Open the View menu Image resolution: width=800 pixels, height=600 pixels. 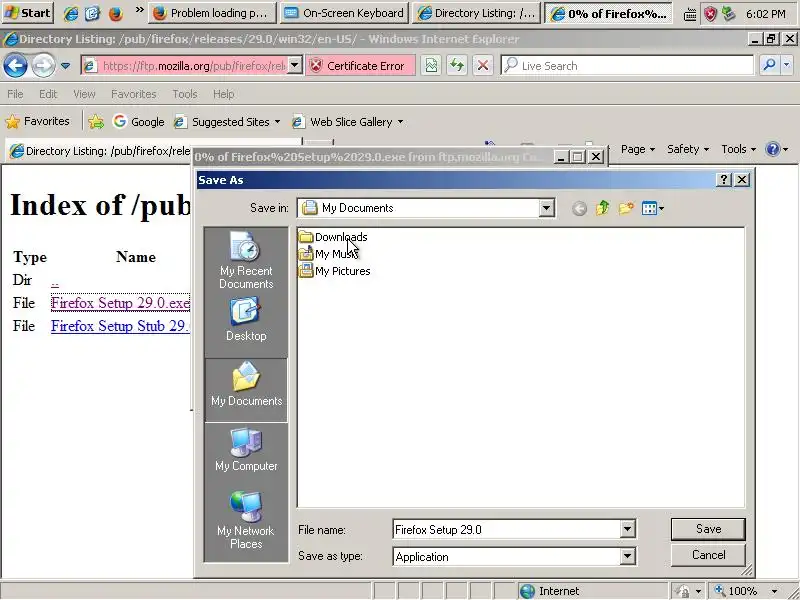pos(84,94)
